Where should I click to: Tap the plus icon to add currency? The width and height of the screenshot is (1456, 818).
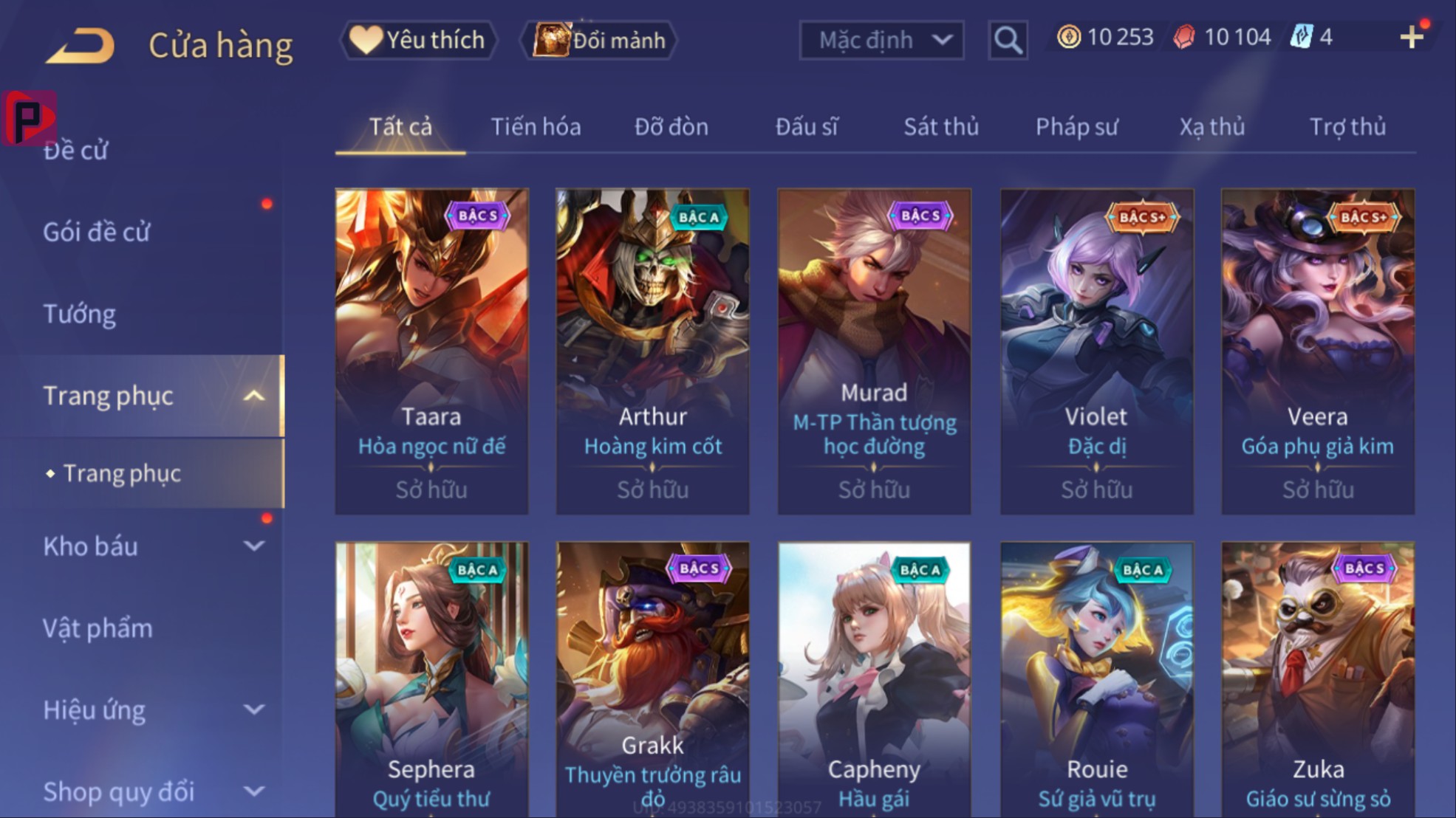(x=1412, y=37)
